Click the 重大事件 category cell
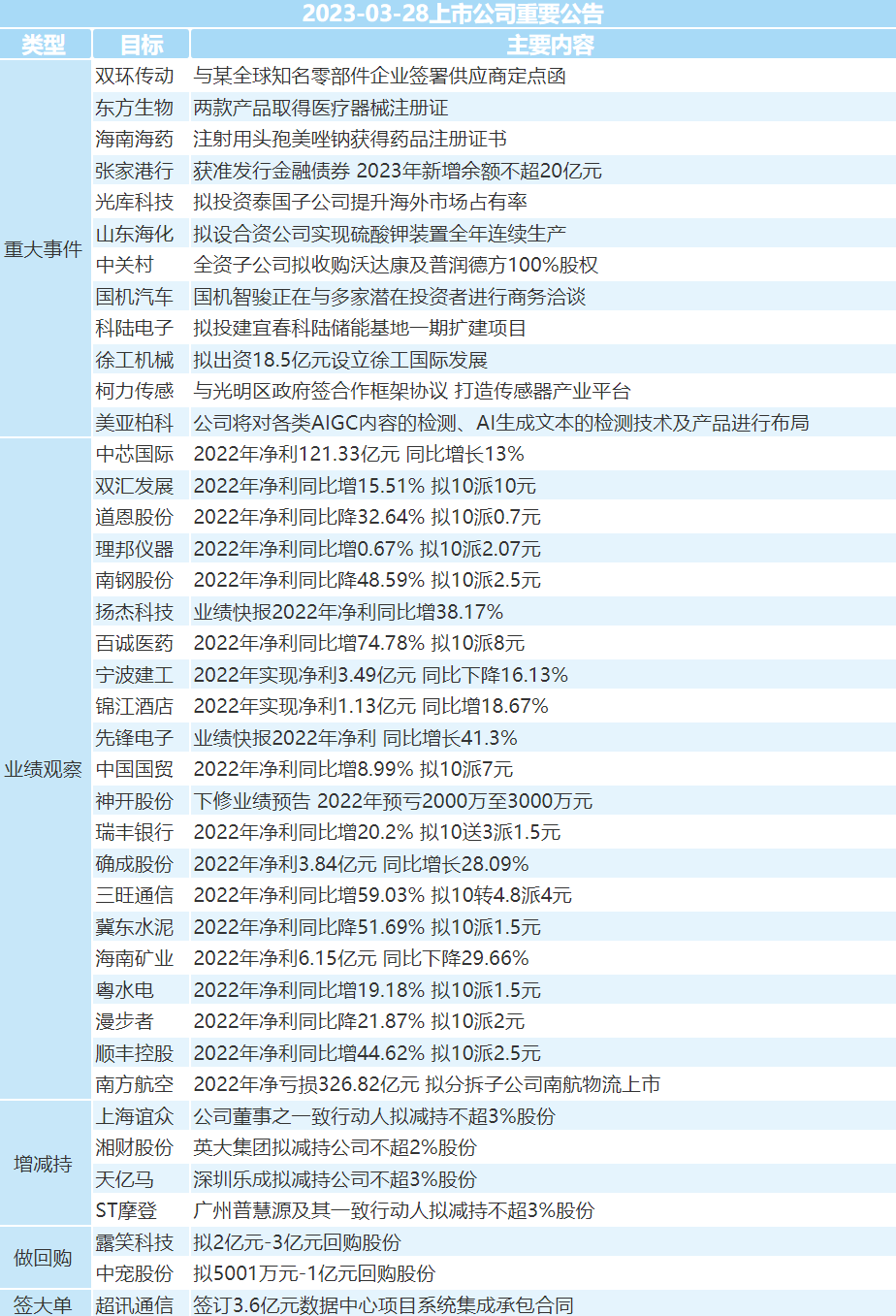Image resolution: width=896 pixels, height=1316 pixels. [45, 249]
